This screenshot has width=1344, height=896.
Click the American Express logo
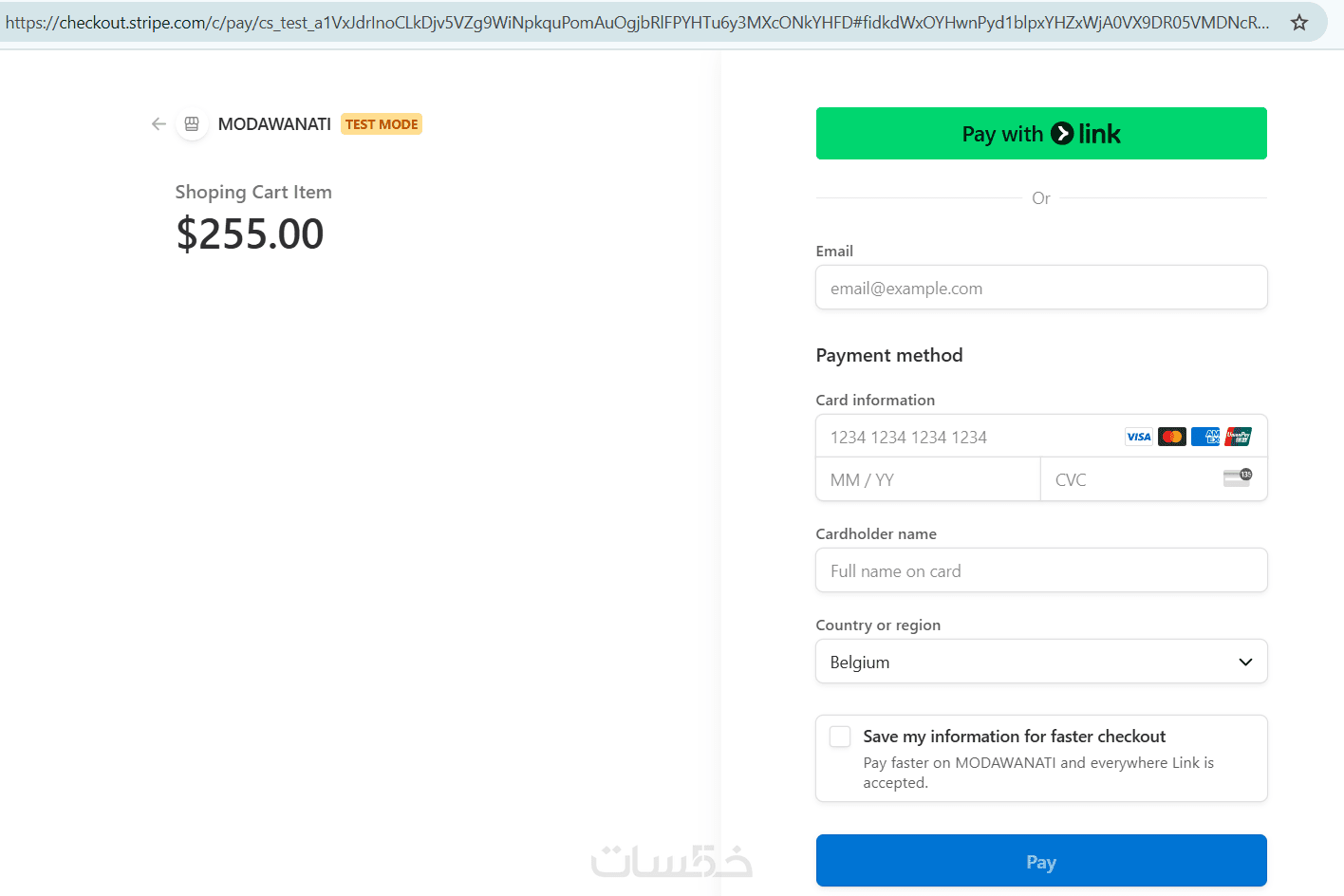coord(1205,437)
